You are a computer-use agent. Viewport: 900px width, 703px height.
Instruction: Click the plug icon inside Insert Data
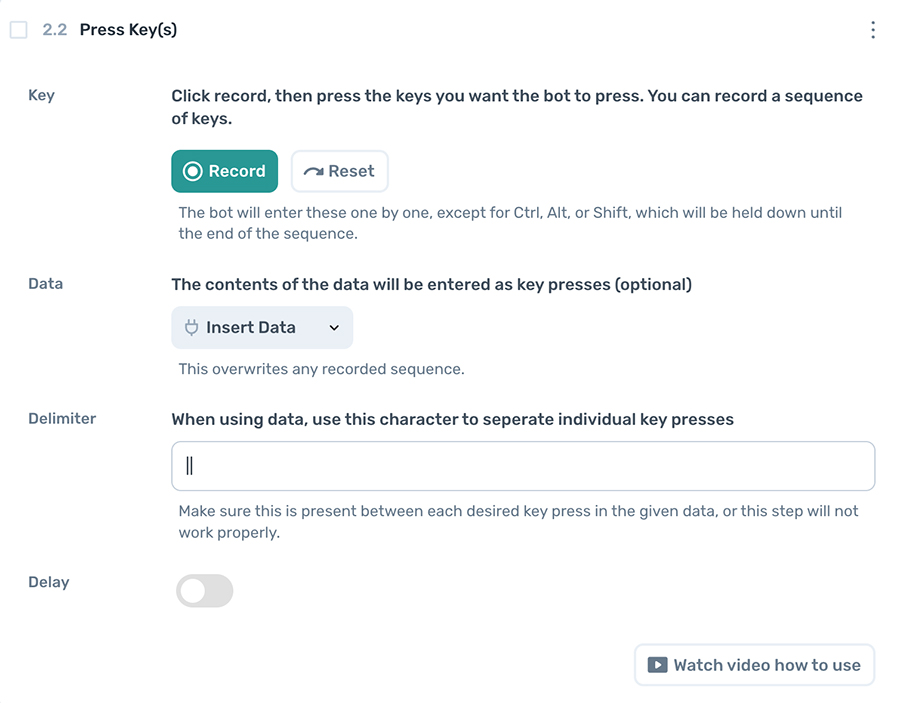coord(190,327)
